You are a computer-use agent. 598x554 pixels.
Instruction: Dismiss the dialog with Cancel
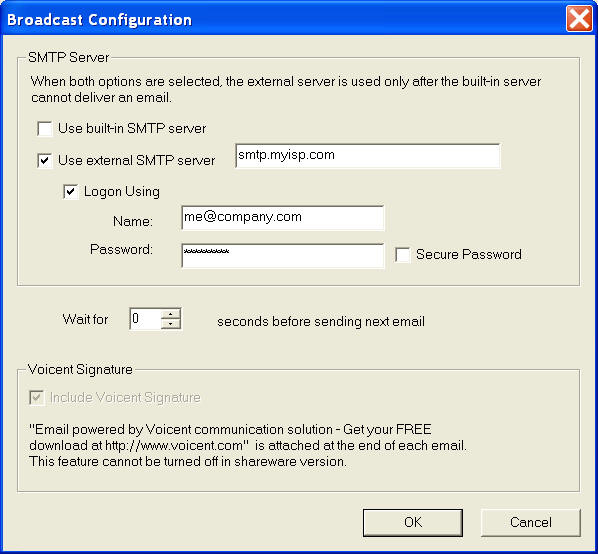click(x=530, y=522)
